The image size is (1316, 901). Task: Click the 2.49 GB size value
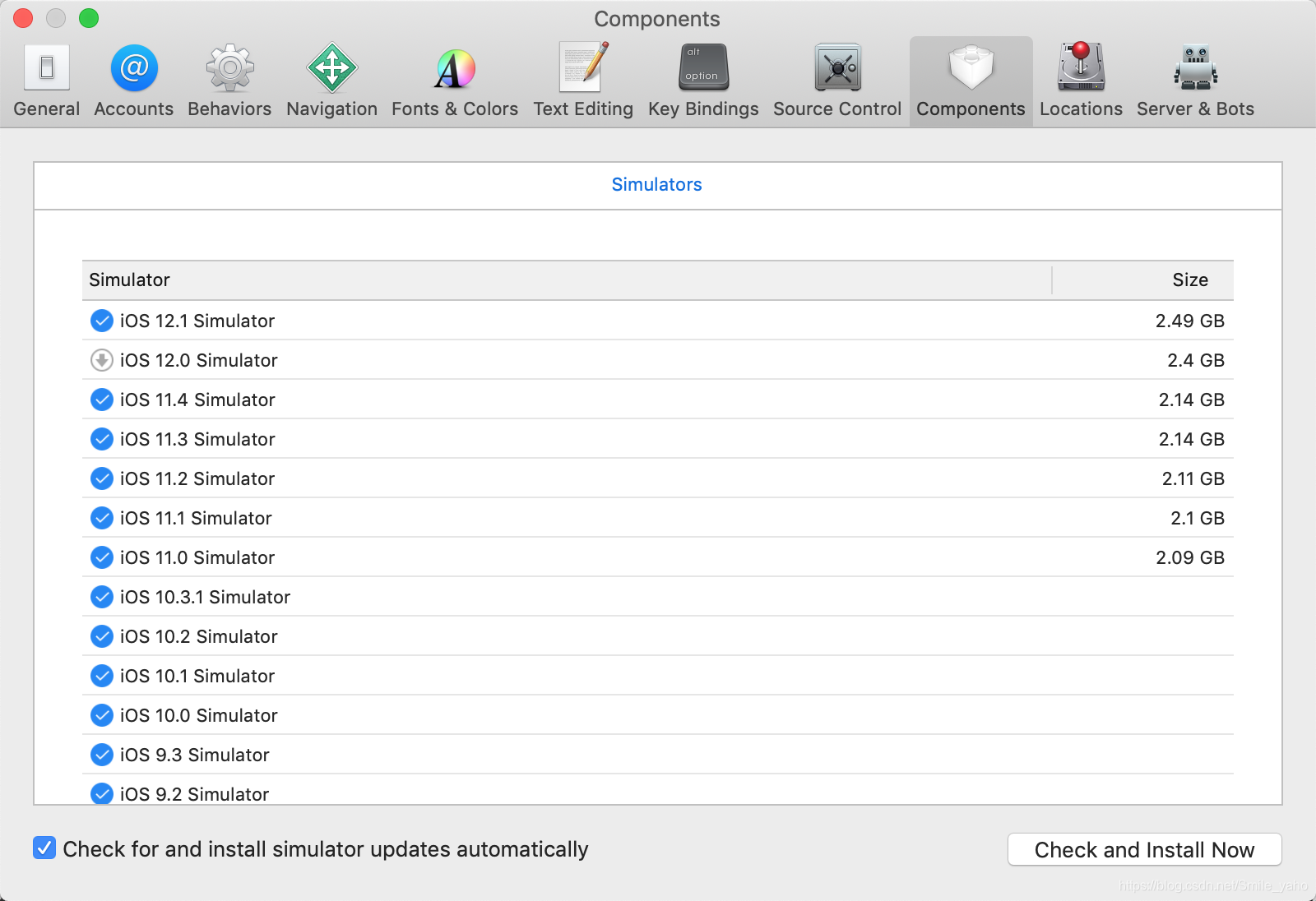(1189, 321)
